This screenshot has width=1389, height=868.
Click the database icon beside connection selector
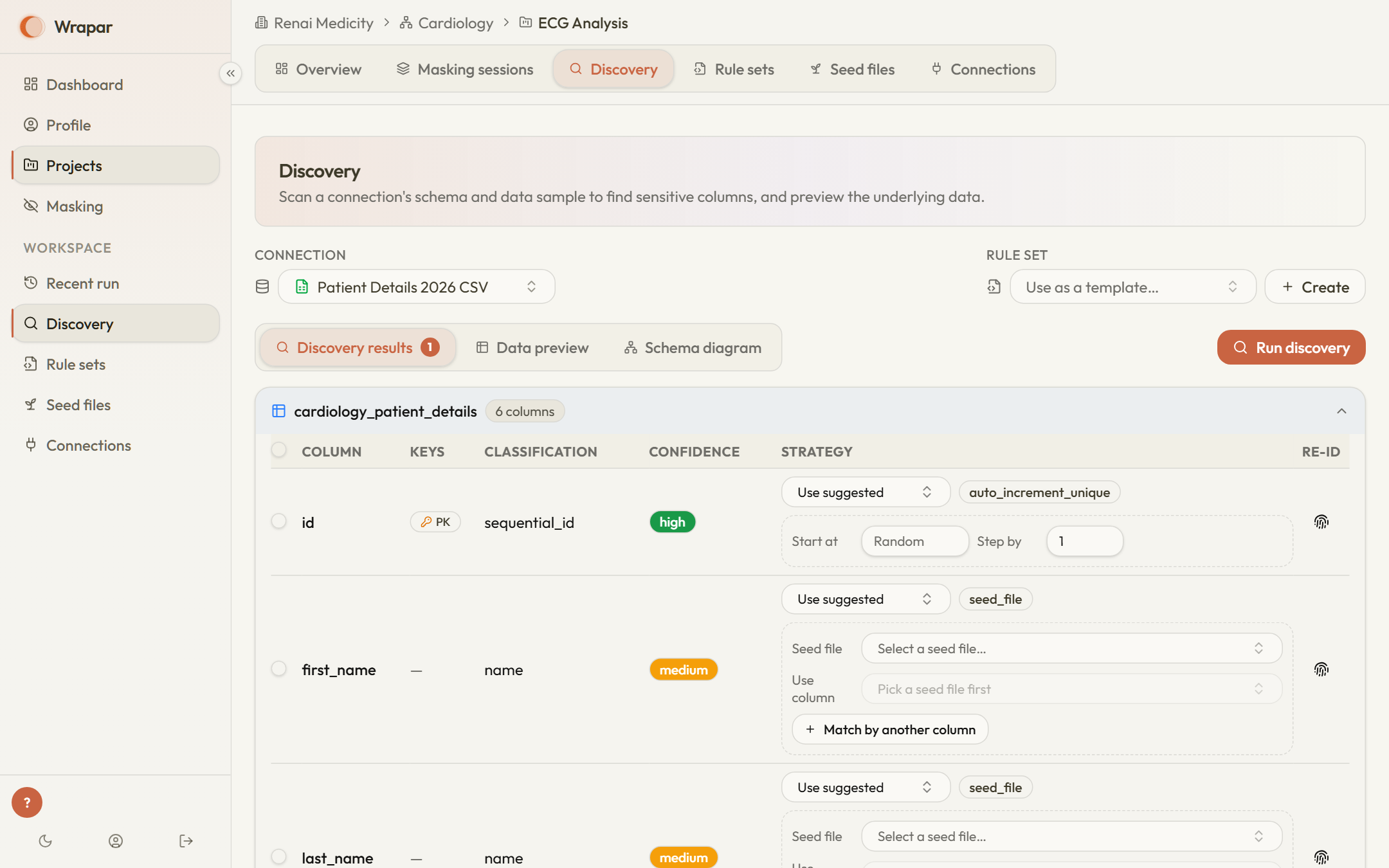point(262,287)
